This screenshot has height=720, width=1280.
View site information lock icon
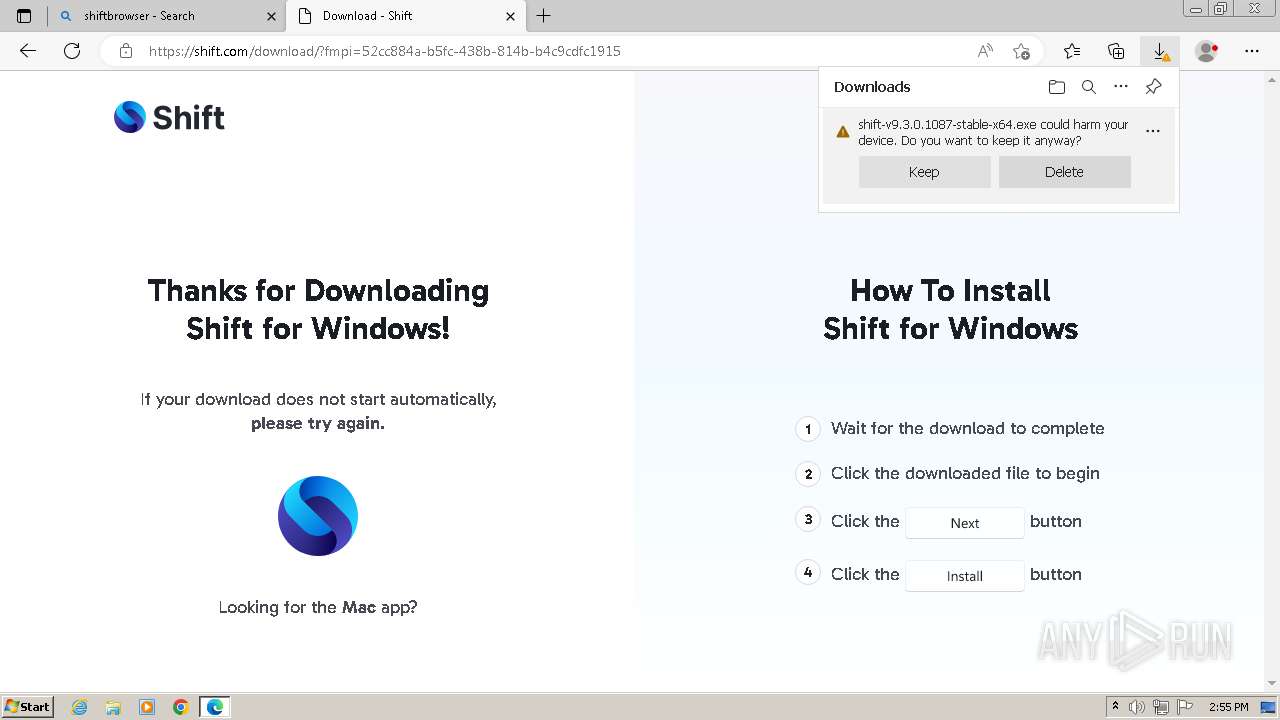pyautogui.click(x=126, y=51)
